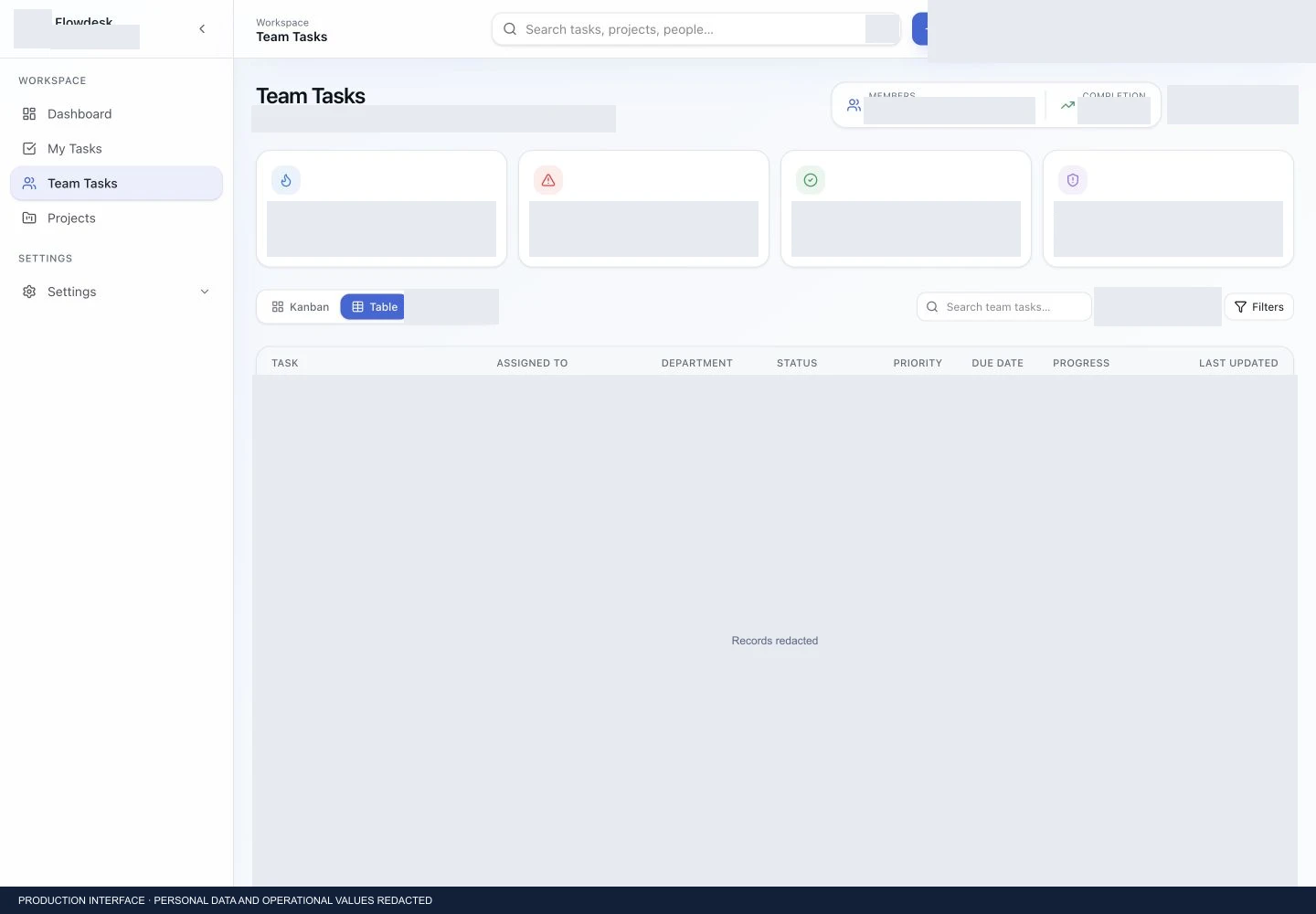The width and height of the screenshot is (1316, 914).
Task: Select Team Tasks in the sidebar
Action: click(x=116, y=184)
